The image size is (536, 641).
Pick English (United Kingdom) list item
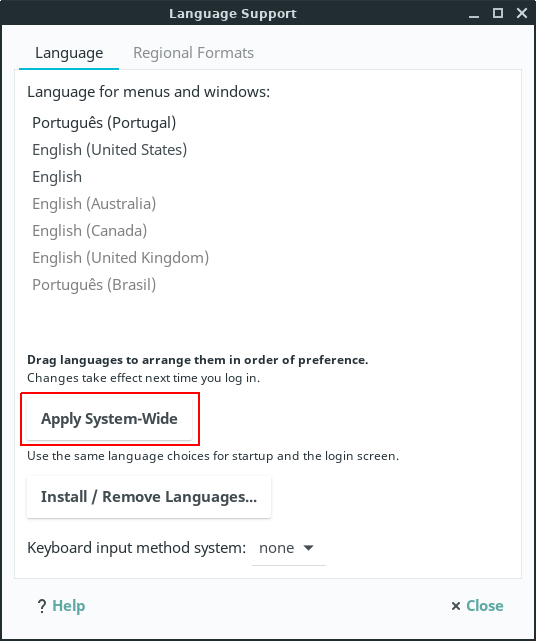pos(121,258)
